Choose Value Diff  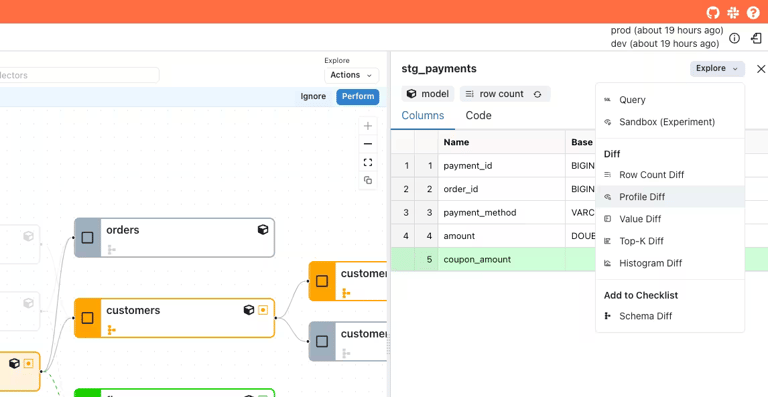[670, 219]
